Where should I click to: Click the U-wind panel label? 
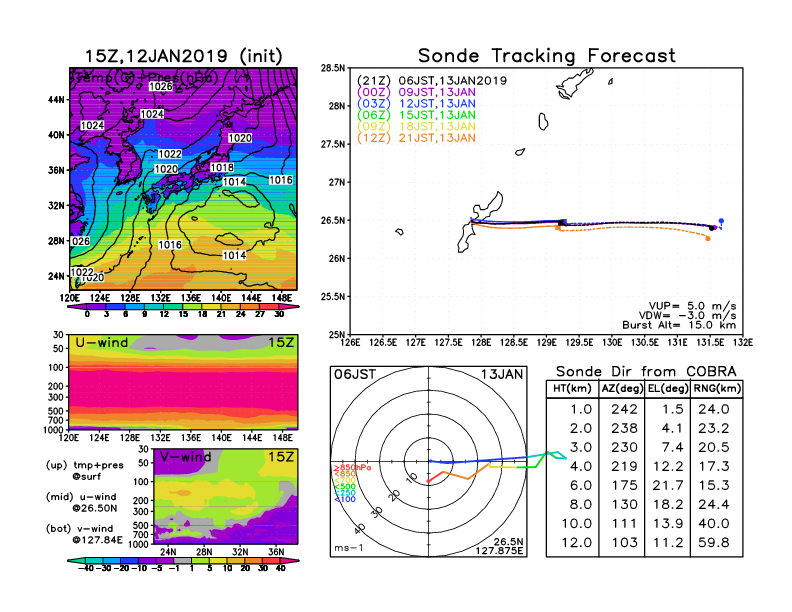102,343
